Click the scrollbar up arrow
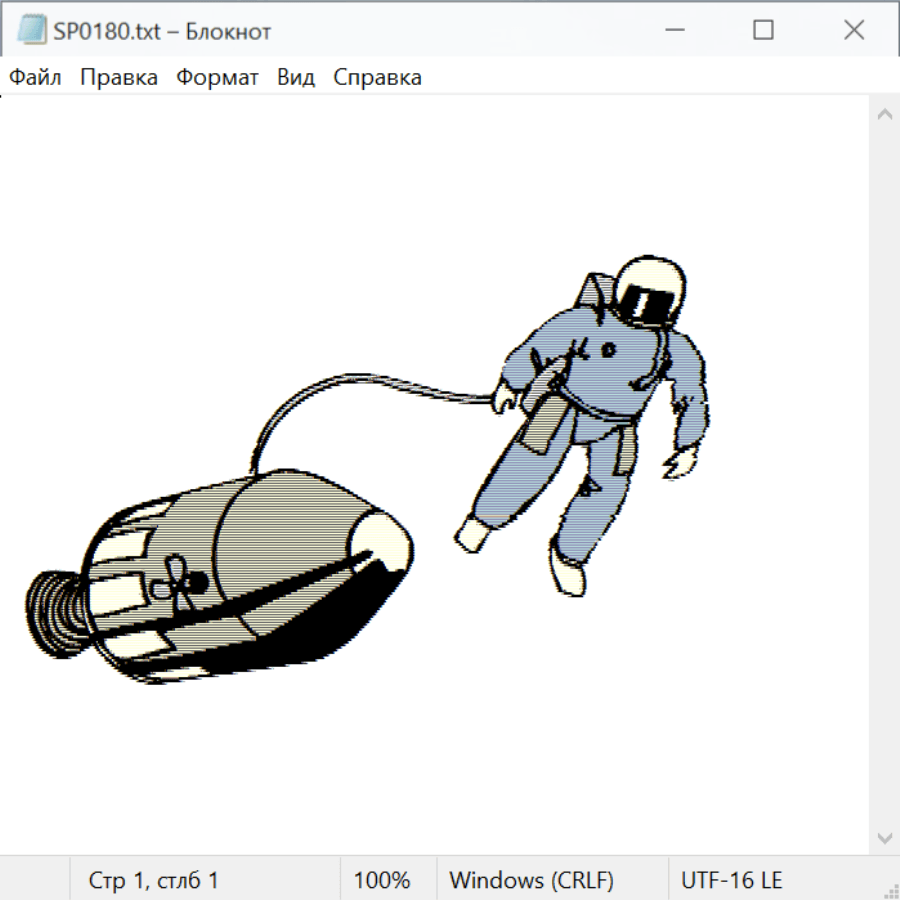Image resolution: width=900 pixels, height=900 pixels. [x=884, y=115]
